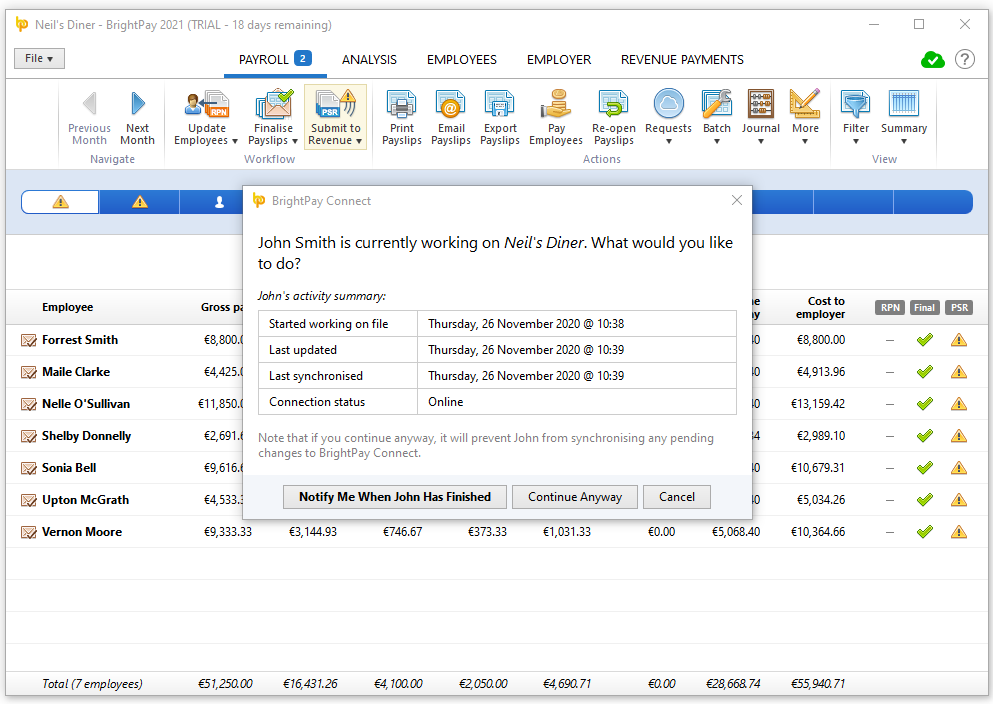Expand Submit to Revenue dropdown arrow
This screenshot has height=704, width=993.
[359, 141]
